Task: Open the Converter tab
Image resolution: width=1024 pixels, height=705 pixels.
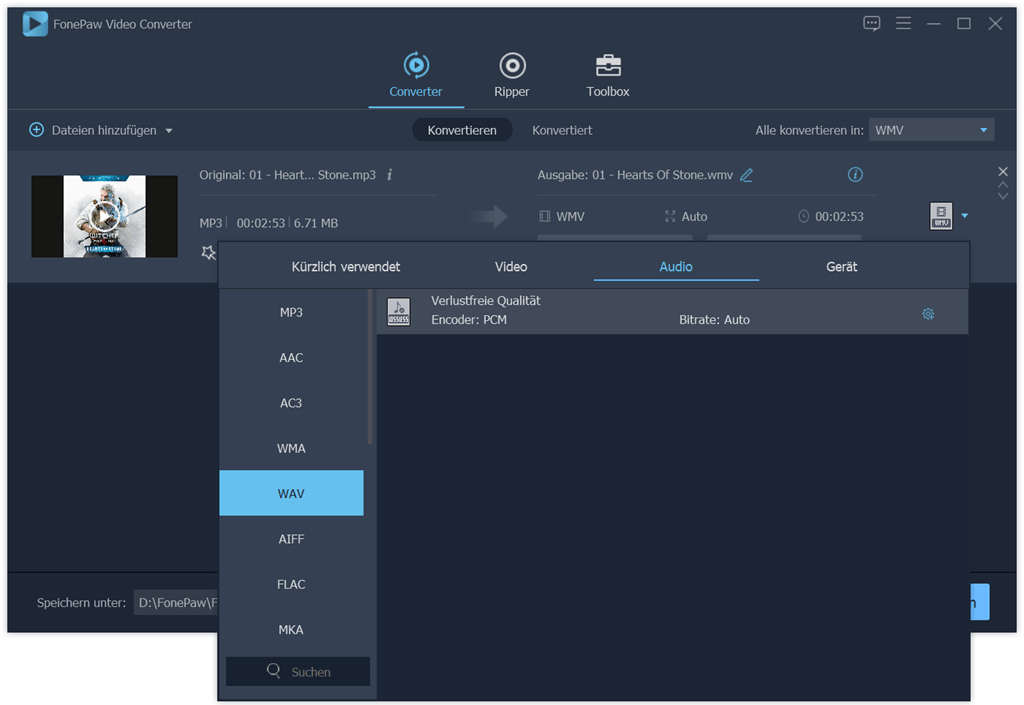Action: [x=416, y=76]
